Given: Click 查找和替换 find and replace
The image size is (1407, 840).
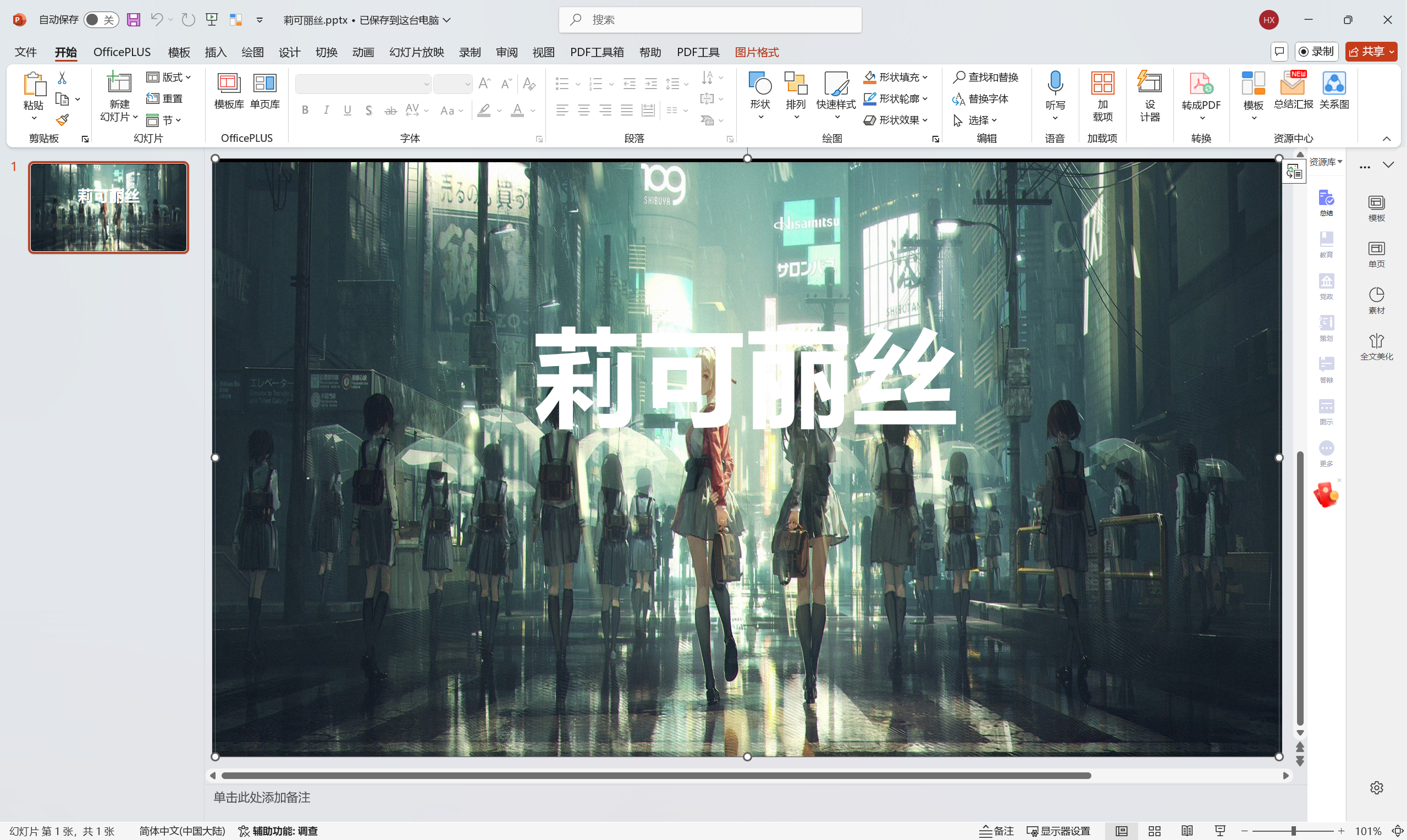Looking at the screenshot, I should [985, 77].
